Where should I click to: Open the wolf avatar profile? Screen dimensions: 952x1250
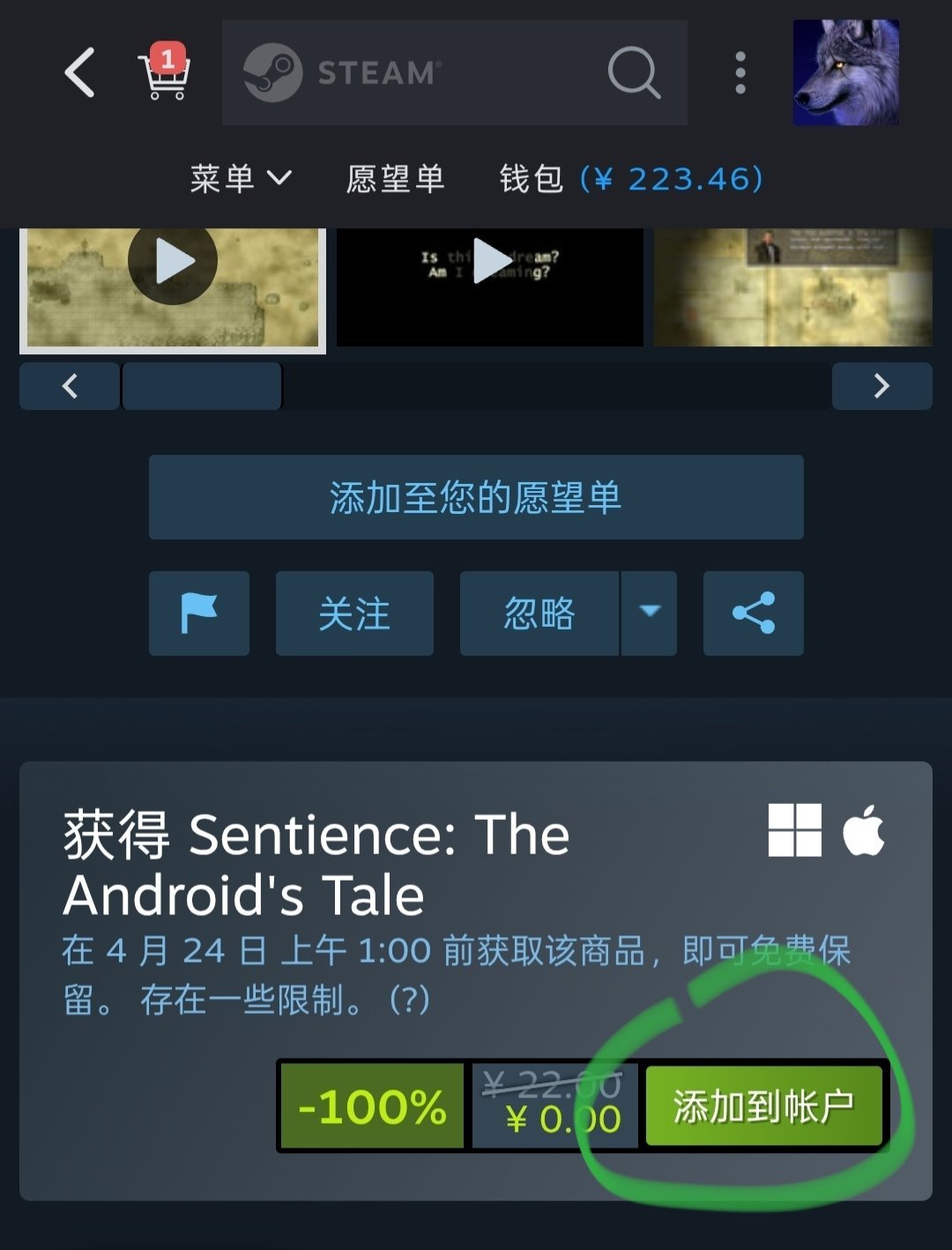coord(846,72)
